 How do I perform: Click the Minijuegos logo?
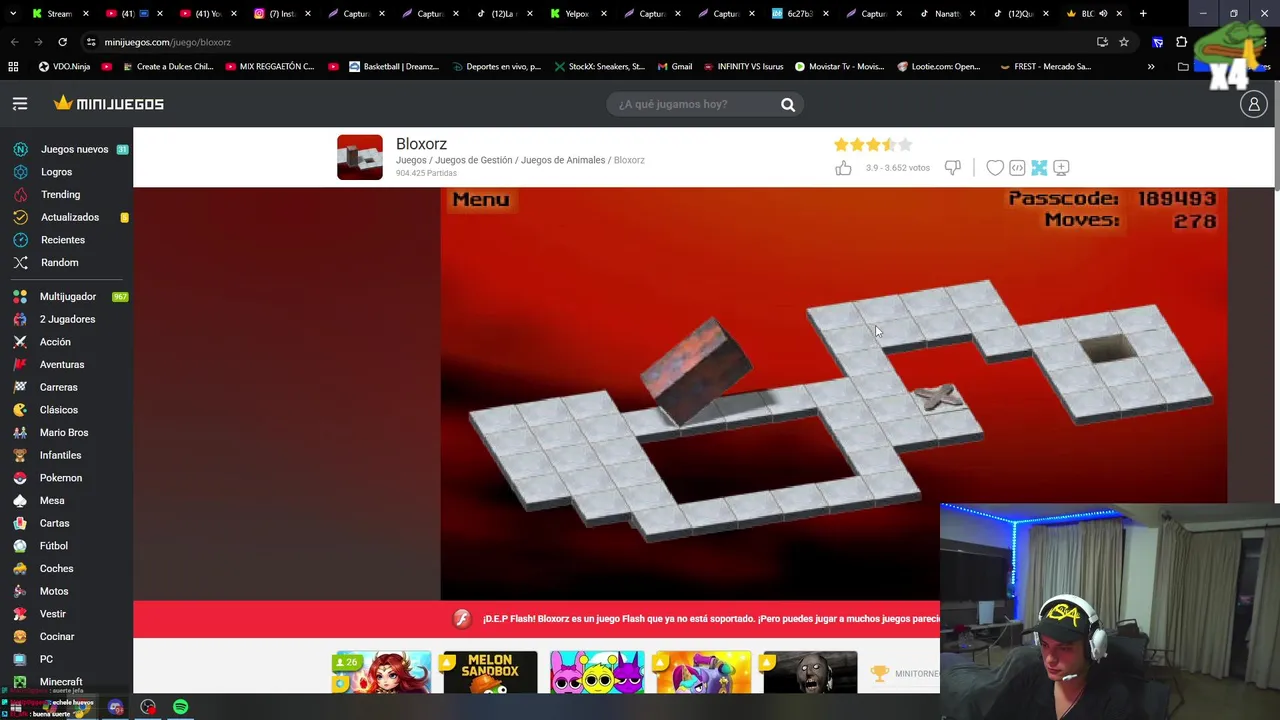click(109, 104)
